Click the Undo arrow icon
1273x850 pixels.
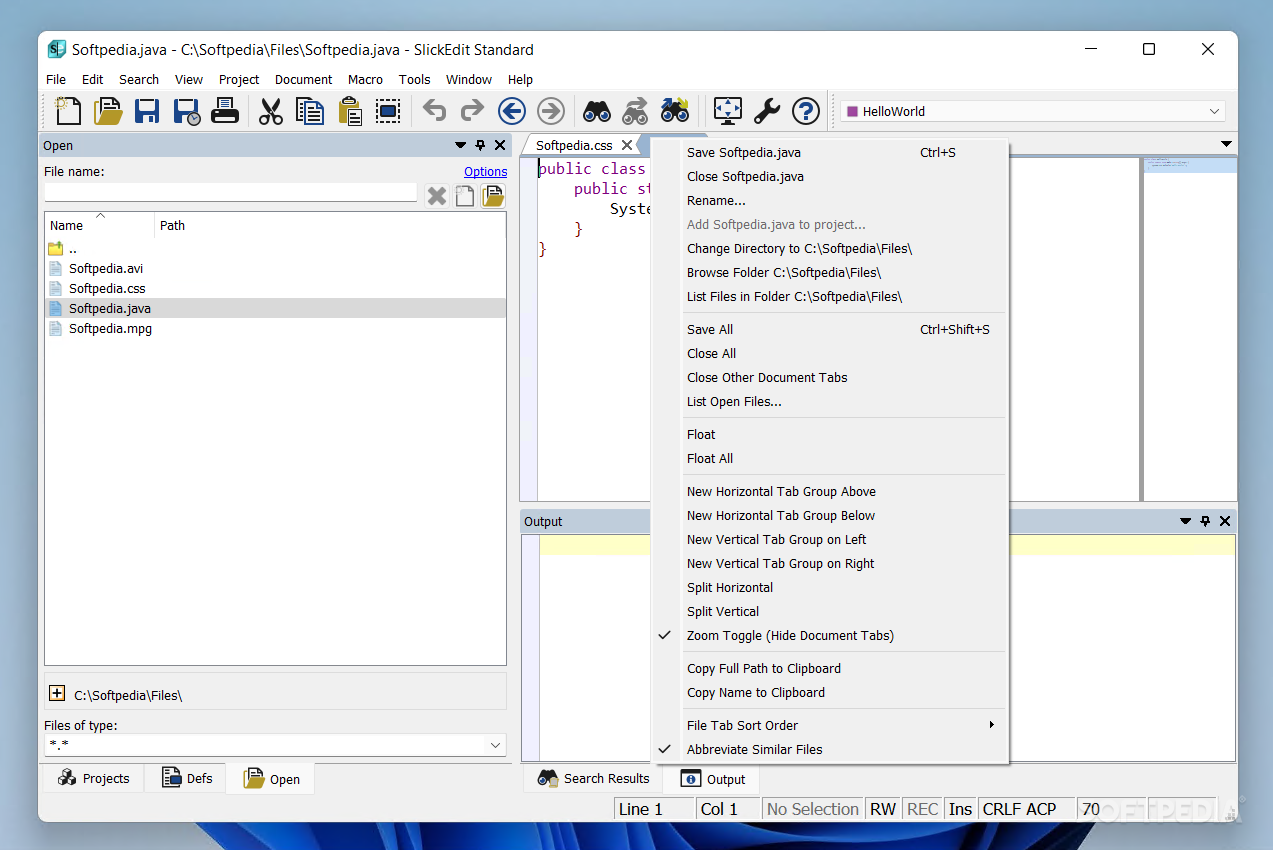pyautogui.click(x=434, y=110)
